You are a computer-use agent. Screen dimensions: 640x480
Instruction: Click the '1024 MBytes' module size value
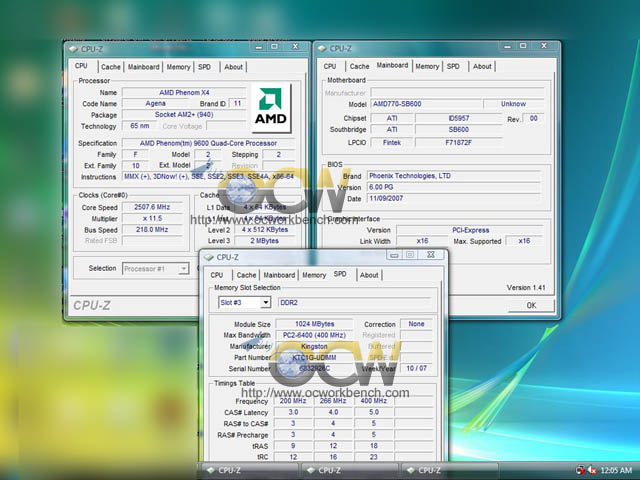coord(314,324)
